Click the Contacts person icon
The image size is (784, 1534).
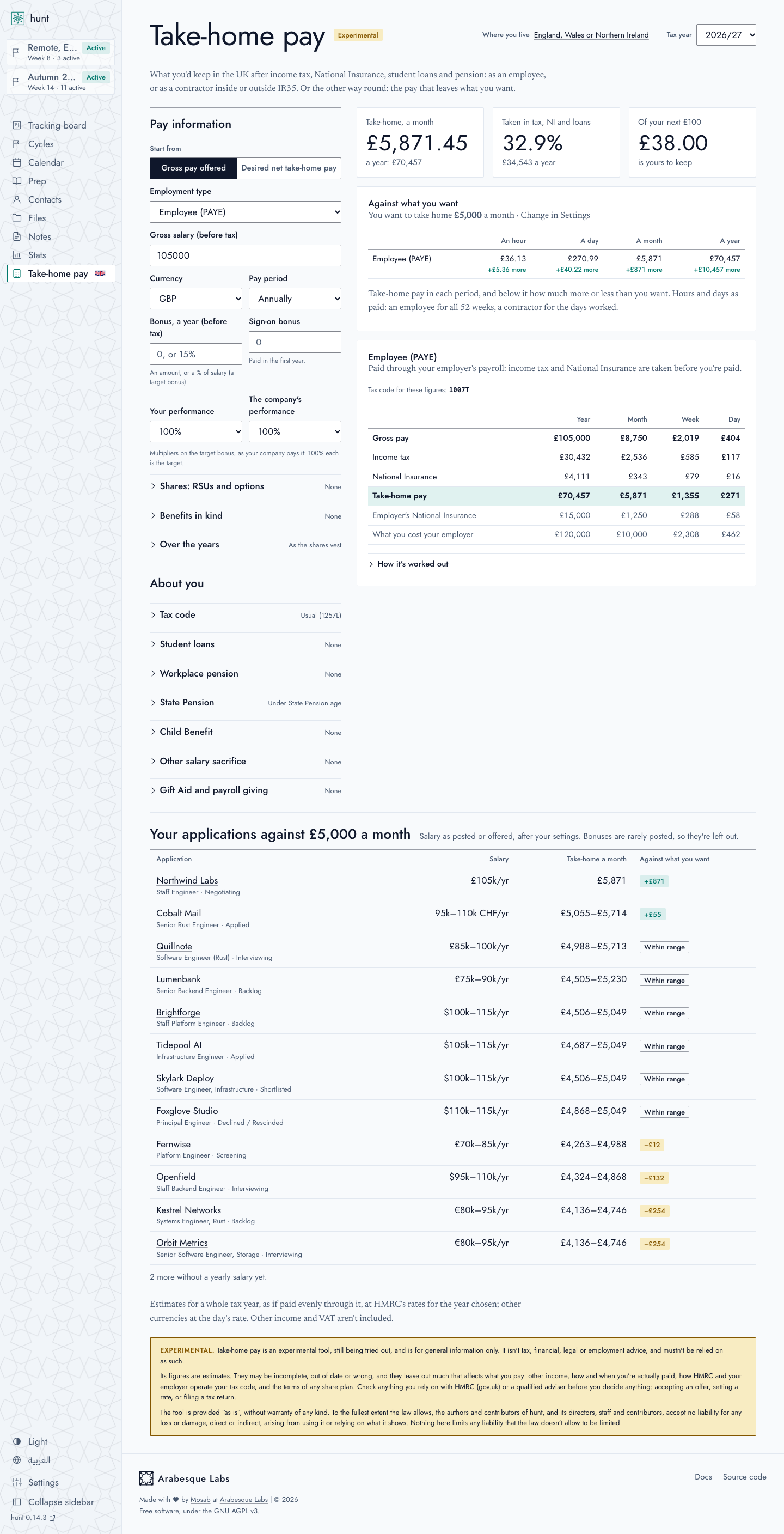17,199
